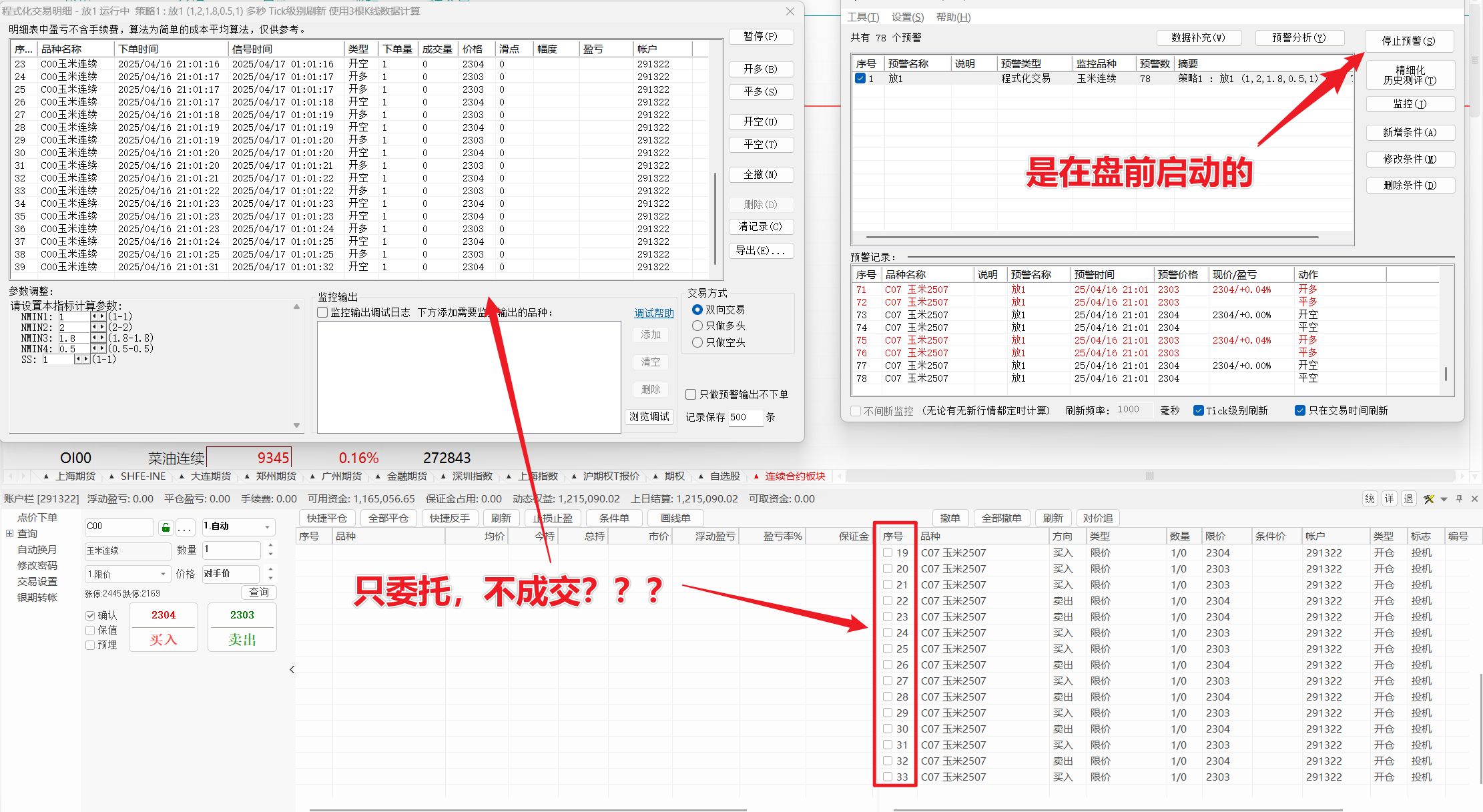Click the 退 logout button in account bar
Viewport: 1483px width, 812px height.
(1408, 498)
